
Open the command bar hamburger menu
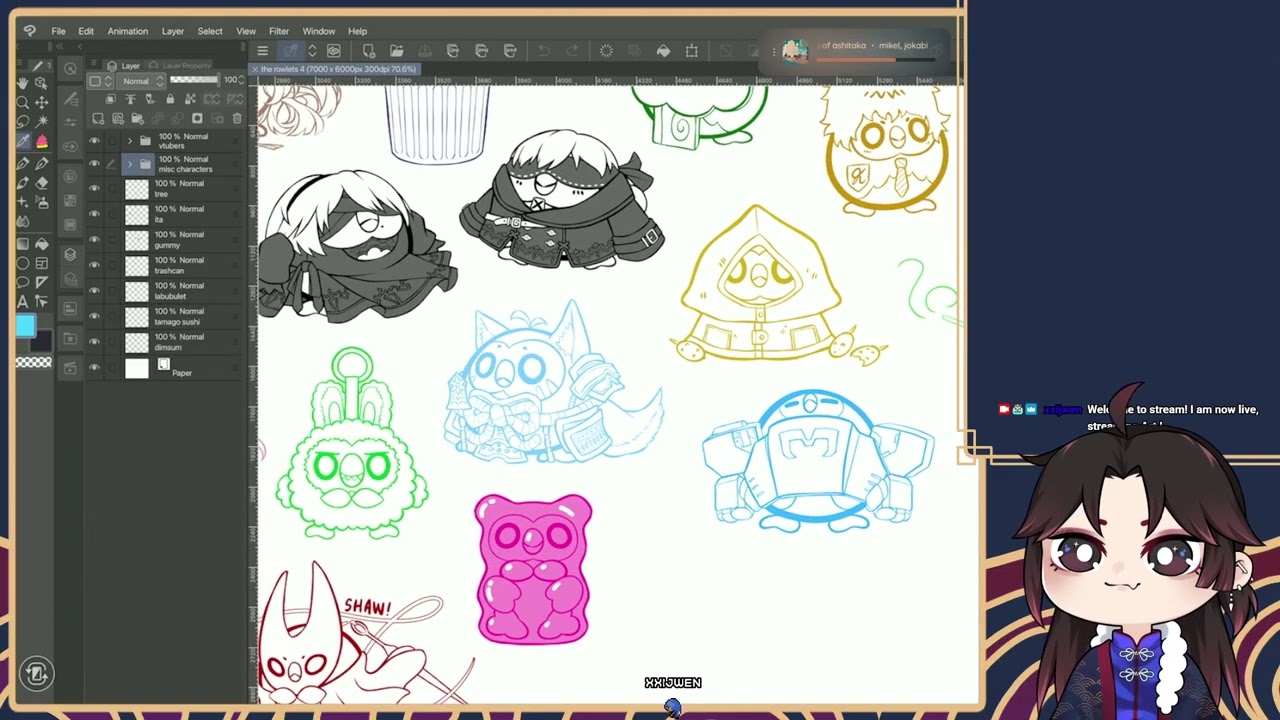point(262,51)
